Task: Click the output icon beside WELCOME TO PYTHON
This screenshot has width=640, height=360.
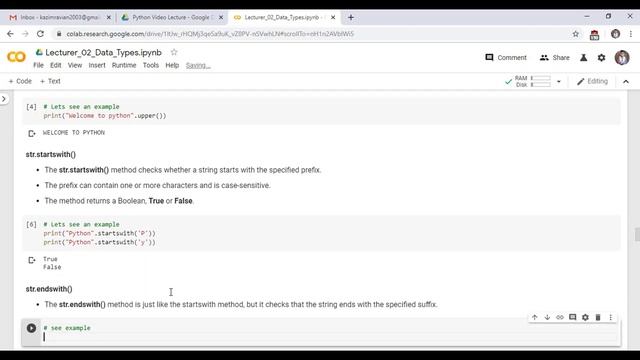Action: click(x=31, y=133)
